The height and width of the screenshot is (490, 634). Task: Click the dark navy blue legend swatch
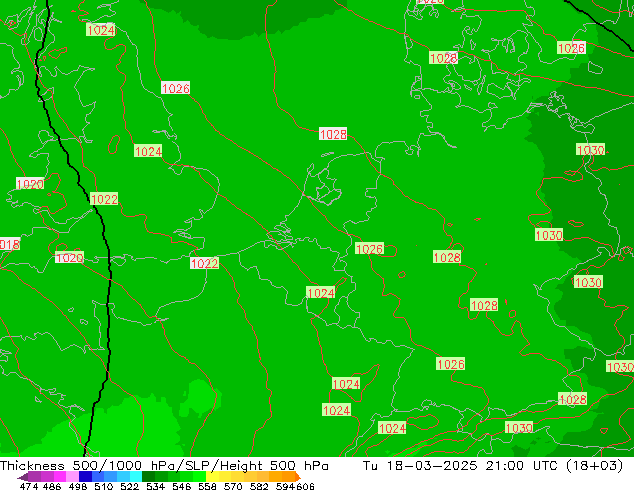coord(84,476)
